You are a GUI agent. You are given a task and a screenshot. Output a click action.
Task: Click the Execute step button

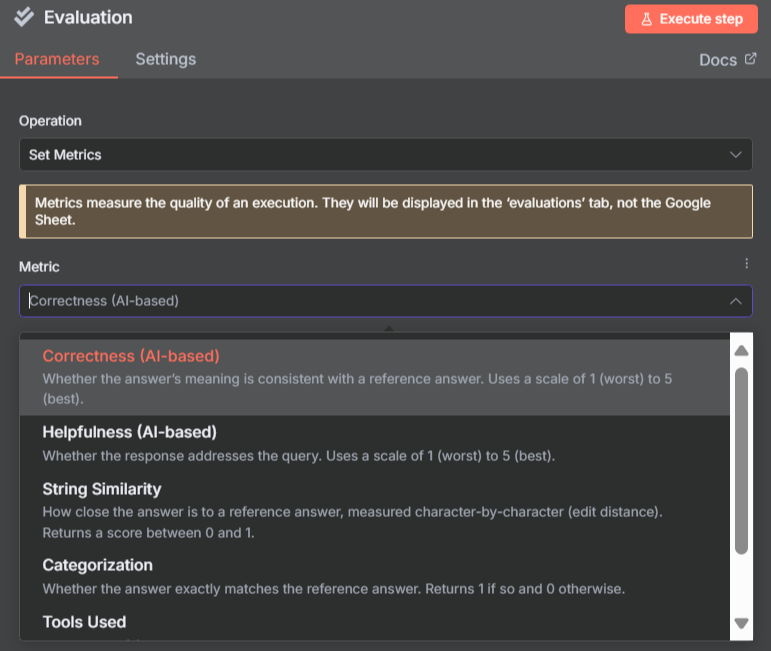pos(691,19)
